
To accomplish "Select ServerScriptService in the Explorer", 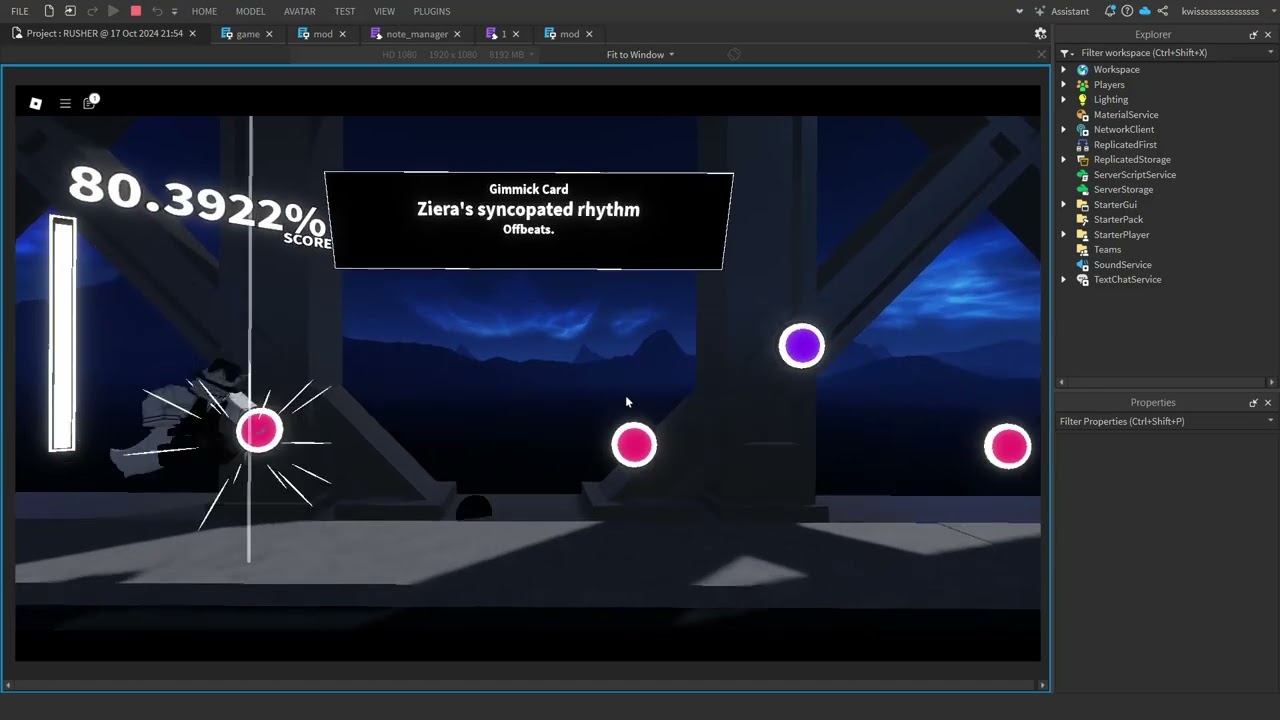I will pyautogui.click(x=1134, y=175).
